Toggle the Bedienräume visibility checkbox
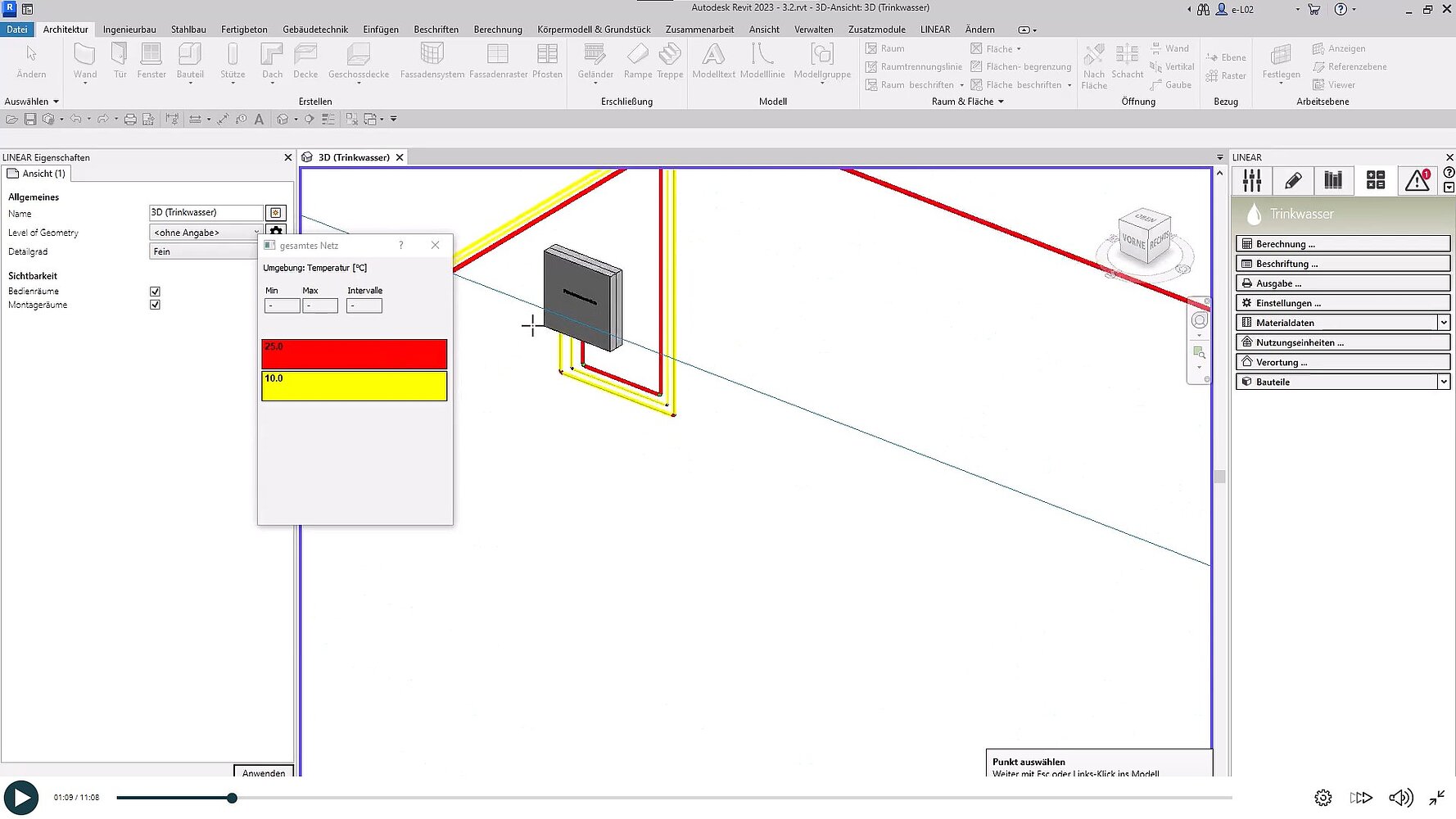The image size is (1456, 819). [155, 292]
